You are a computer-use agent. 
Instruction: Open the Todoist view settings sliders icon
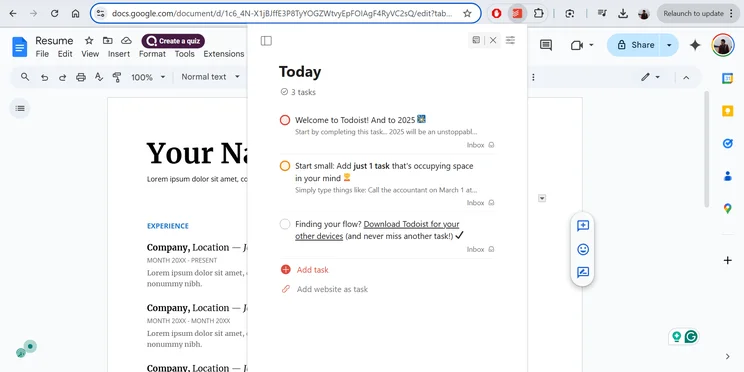[x=510, y=40]
